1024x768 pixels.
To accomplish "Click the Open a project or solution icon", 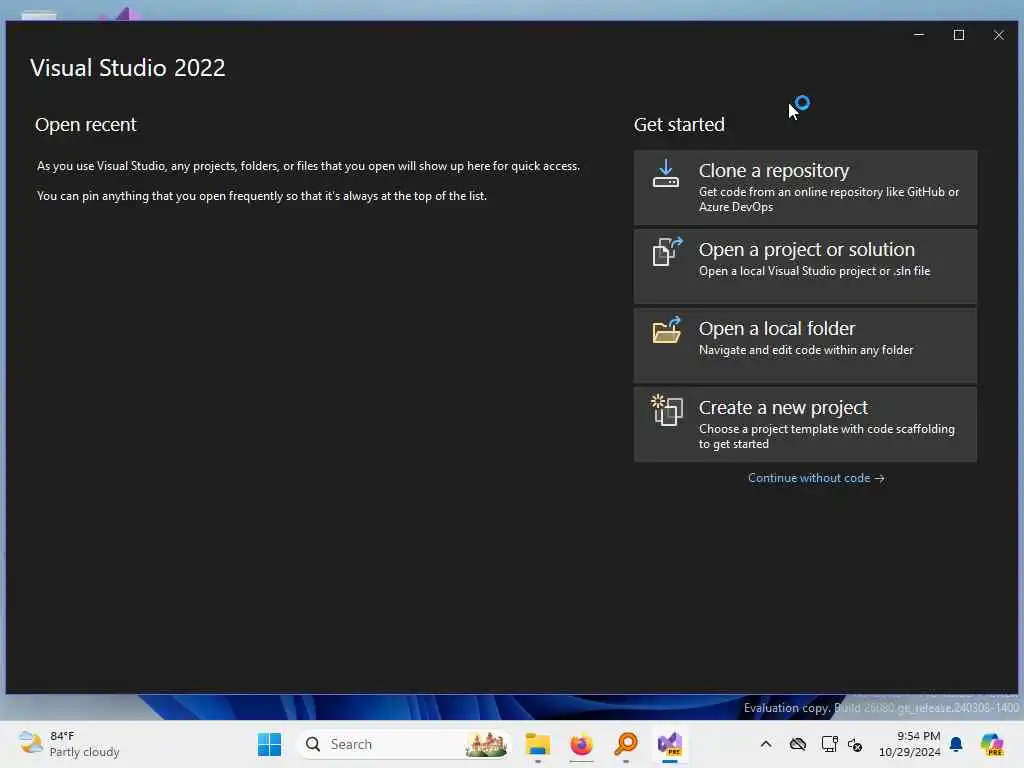I will 667,251.
